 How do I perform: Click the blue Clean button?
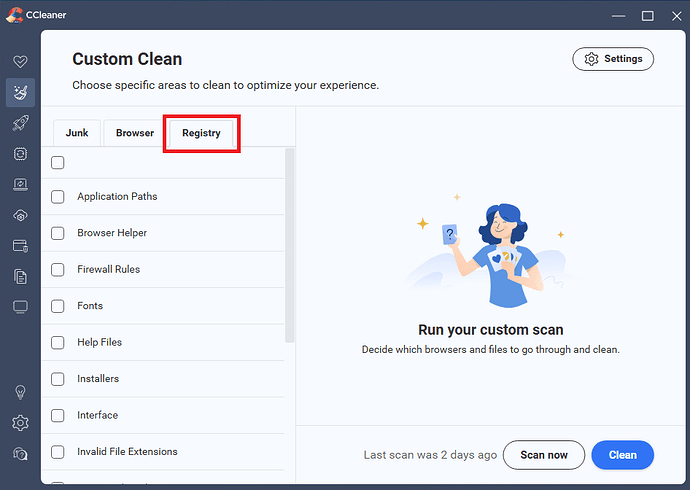coord(622,455)
